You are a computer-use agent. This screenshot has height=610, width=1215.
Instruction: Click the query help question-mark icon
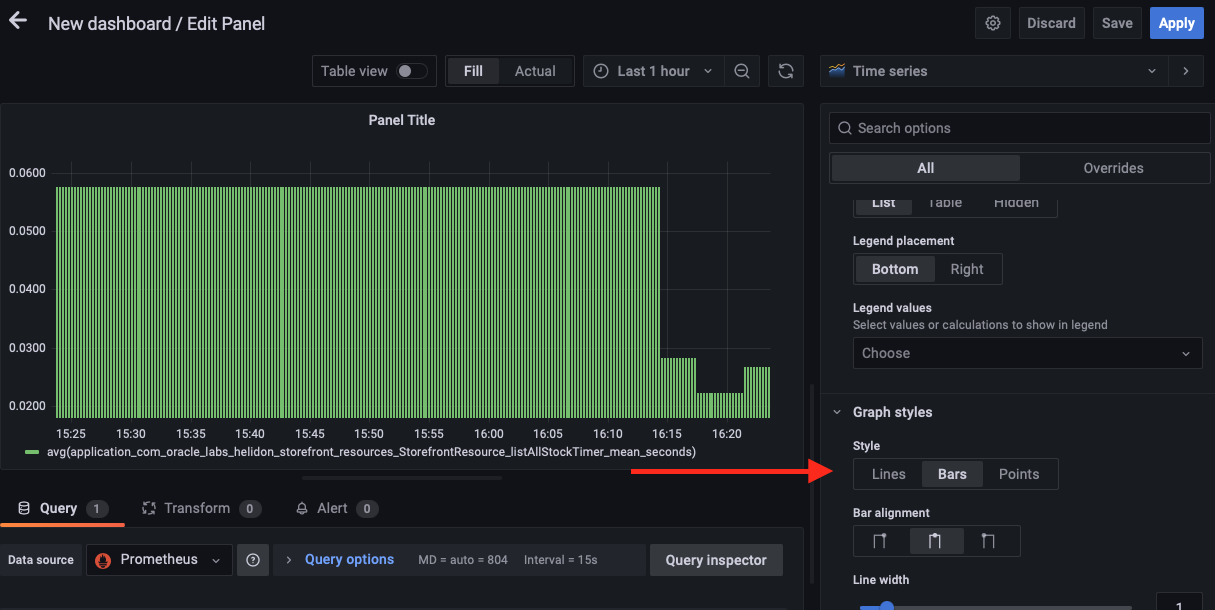(254, 560)
